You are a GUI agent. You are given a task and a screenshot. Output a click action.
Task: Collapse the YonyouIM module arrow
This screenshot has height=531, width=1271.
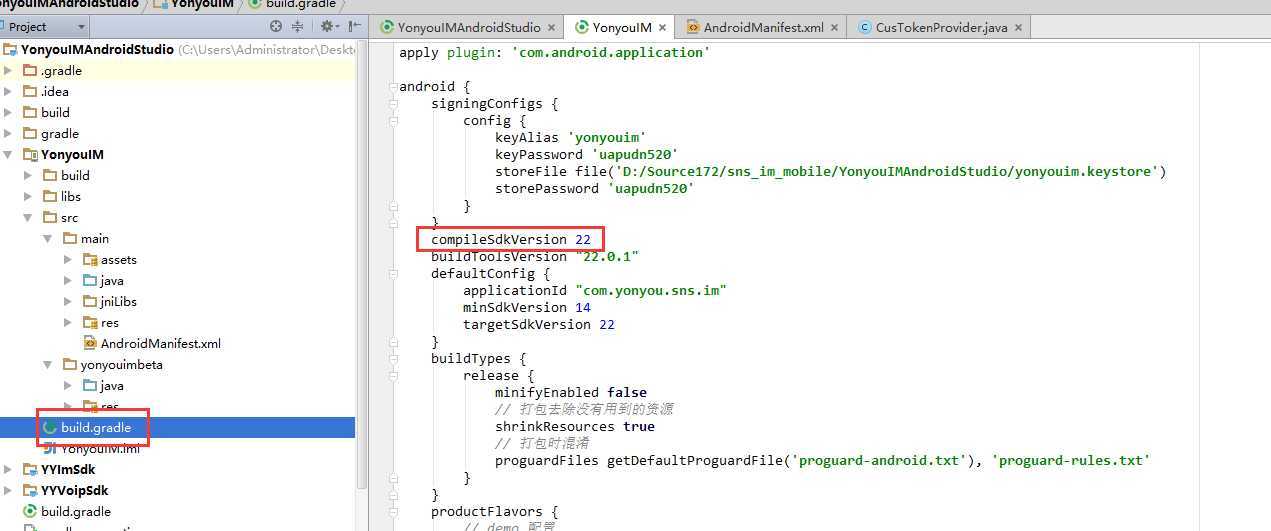(8, 155)
